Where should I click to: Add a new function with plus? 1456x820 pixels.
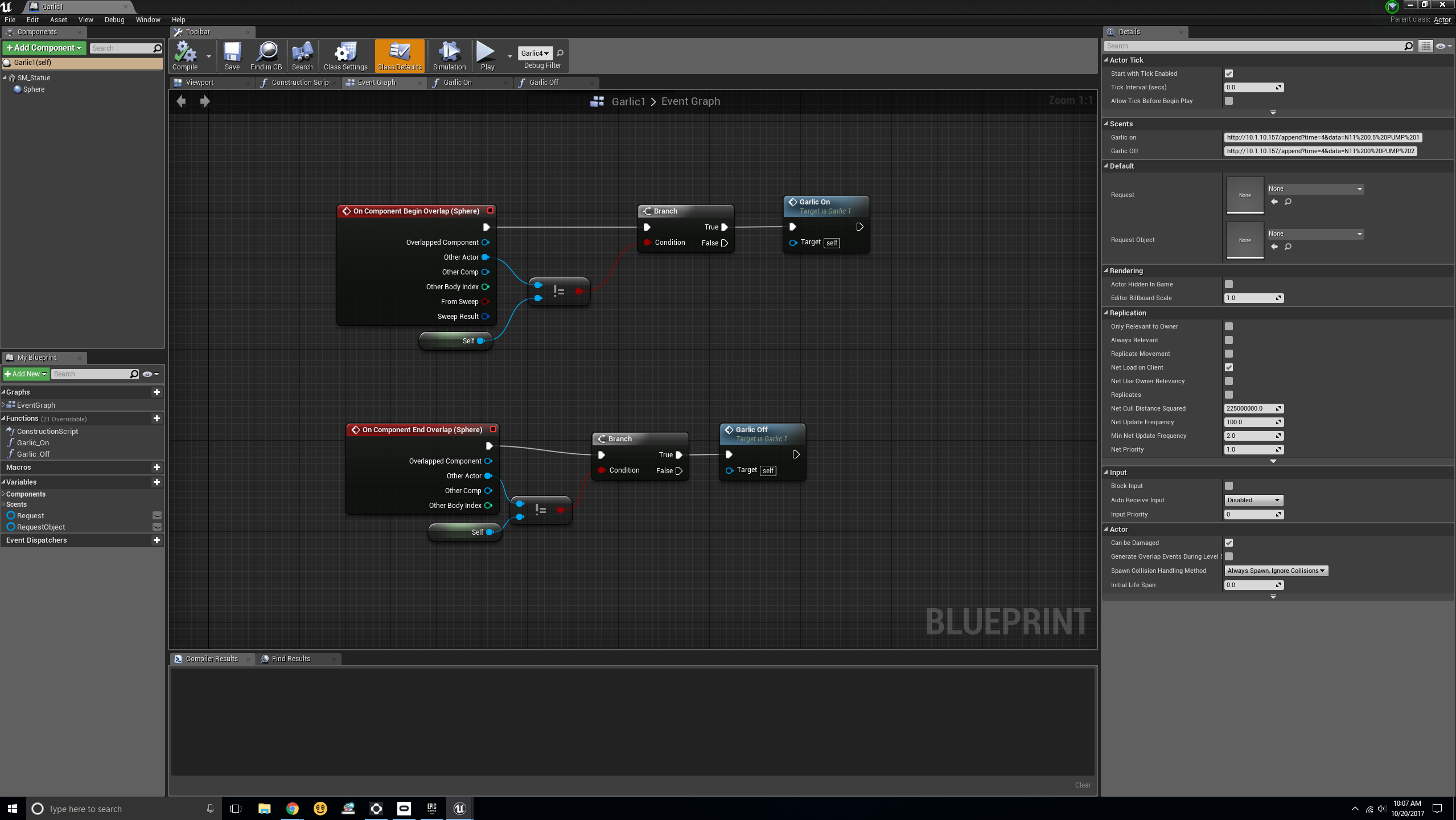(x=157, y=418)
